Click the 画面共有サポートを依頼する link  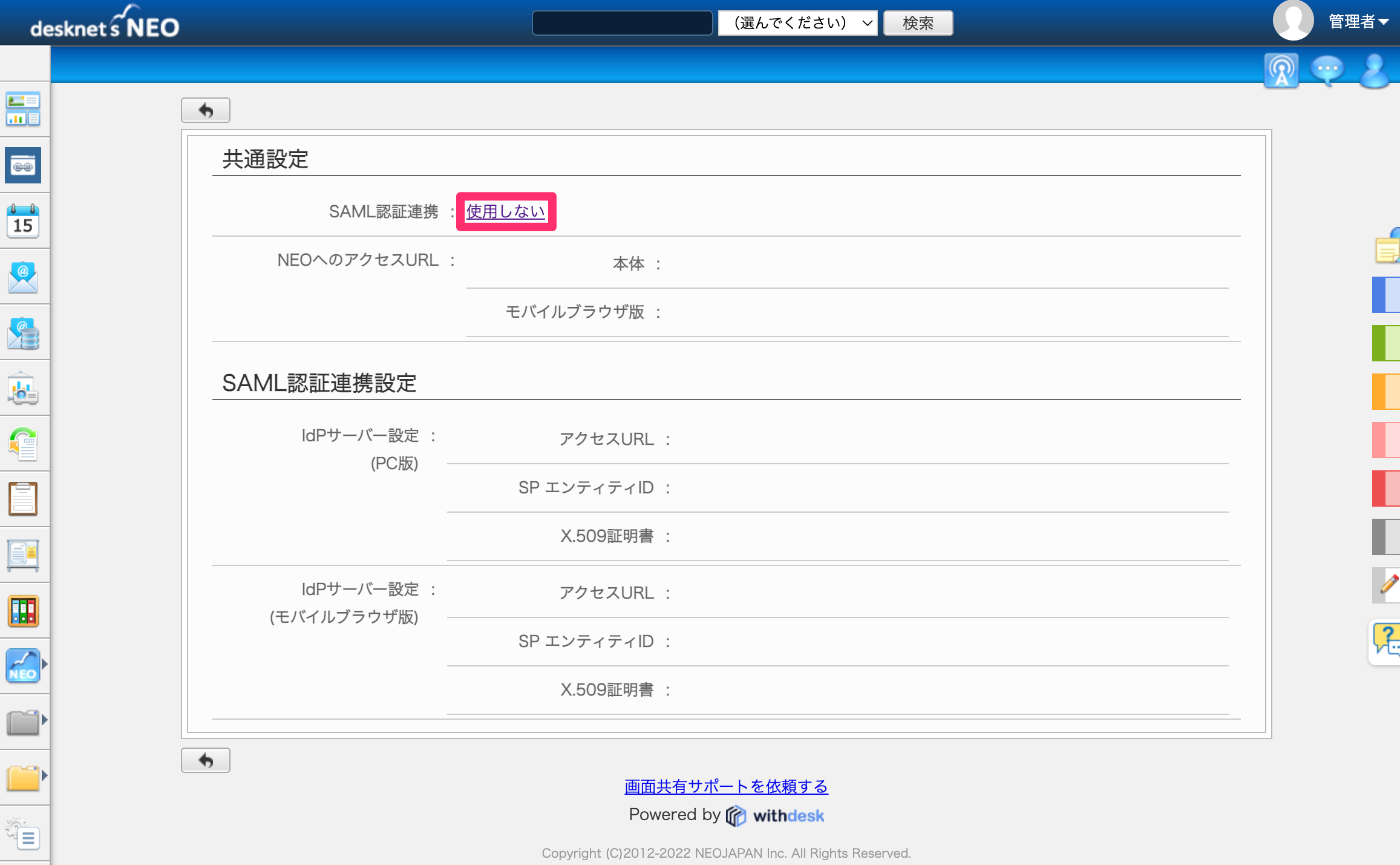pos(726,786)
